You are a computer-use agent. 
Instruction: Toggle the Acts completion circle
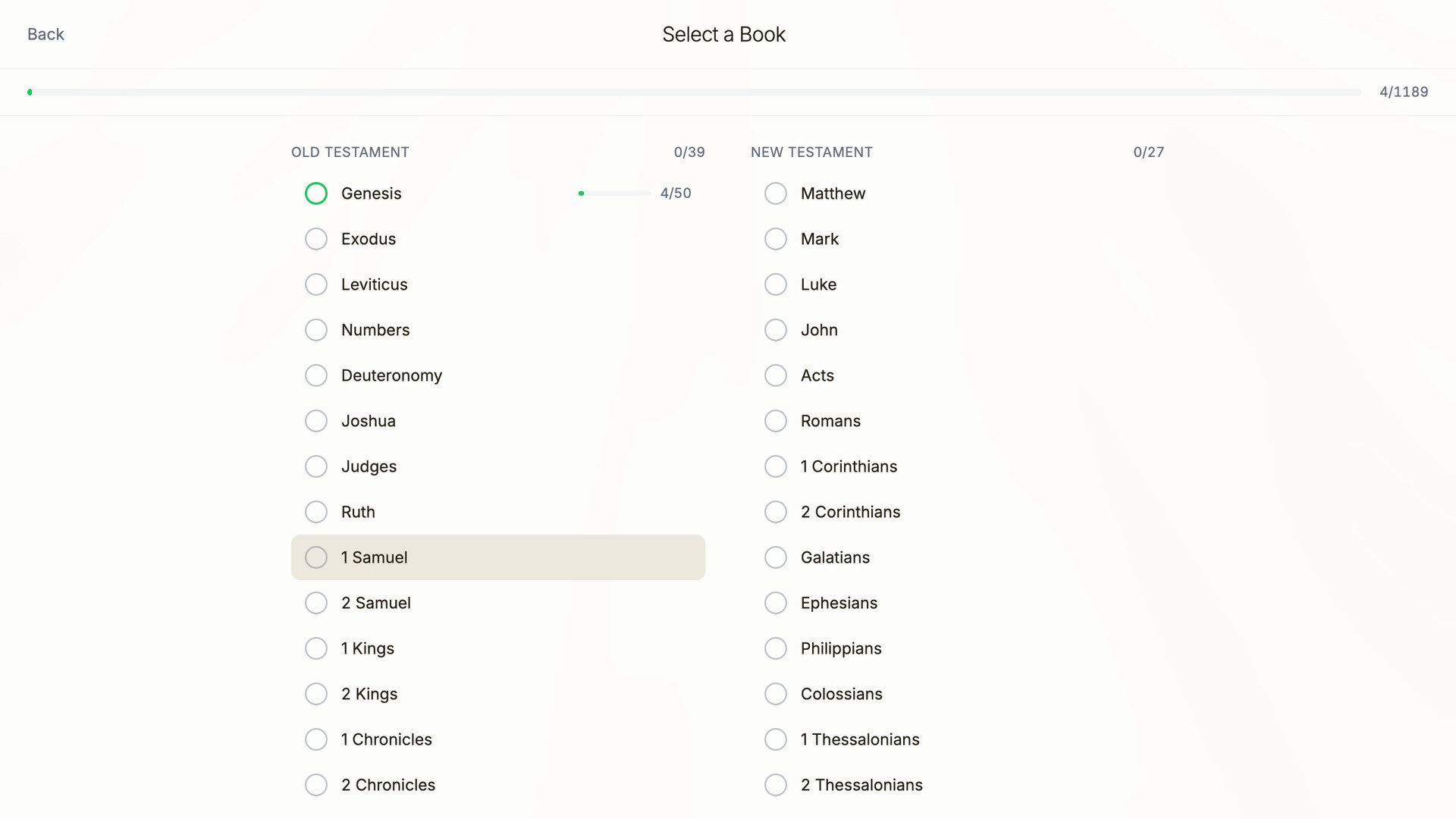[x=776, y=375]
